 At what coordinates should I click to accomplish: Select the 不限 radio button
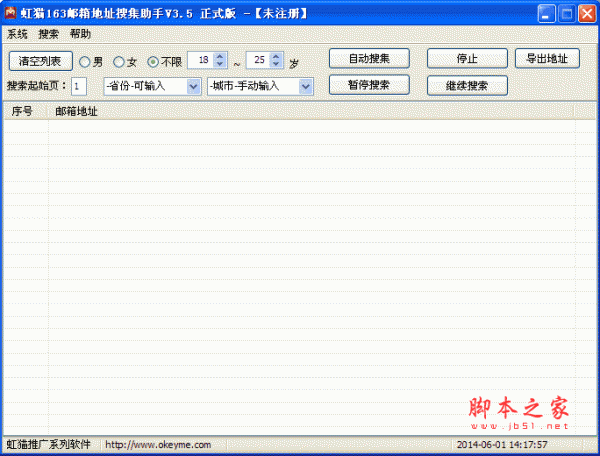[x=165, y=62]
